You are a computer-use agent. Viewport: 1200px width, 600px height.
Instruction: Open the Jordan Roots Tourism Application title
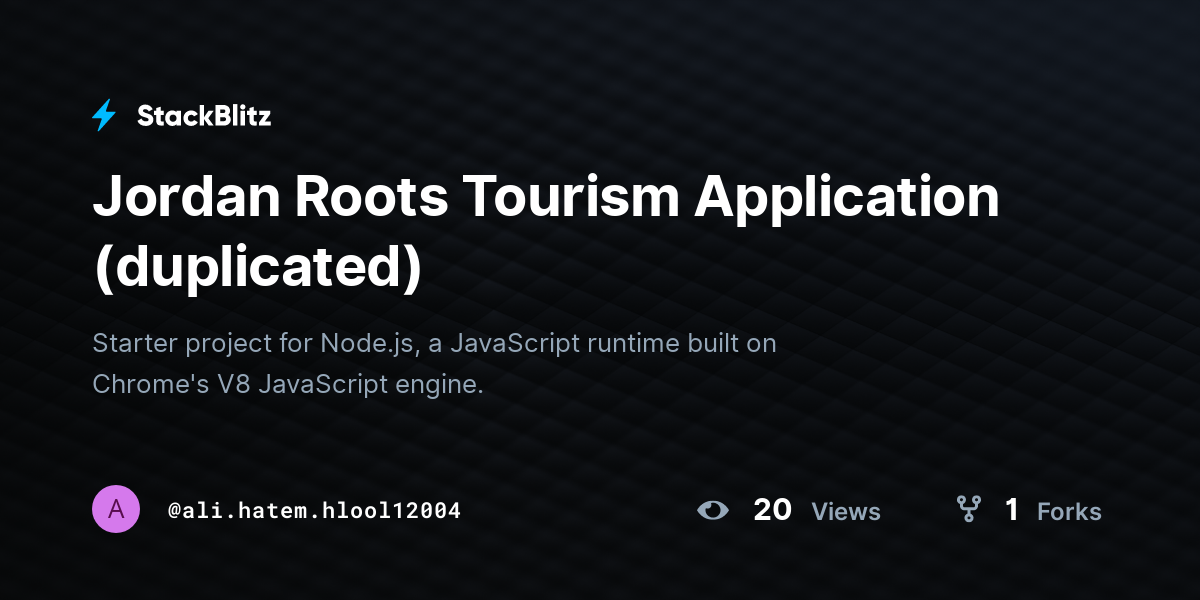click(546, 232)
